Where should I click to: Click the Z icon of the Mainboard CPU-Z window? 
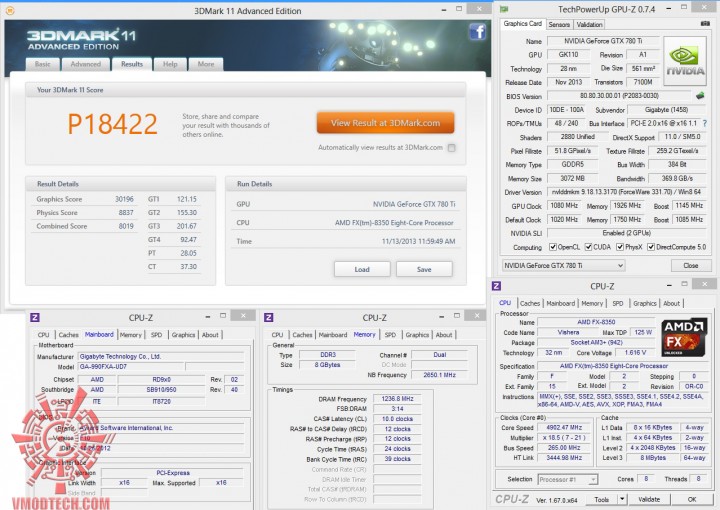pos(35,317)
